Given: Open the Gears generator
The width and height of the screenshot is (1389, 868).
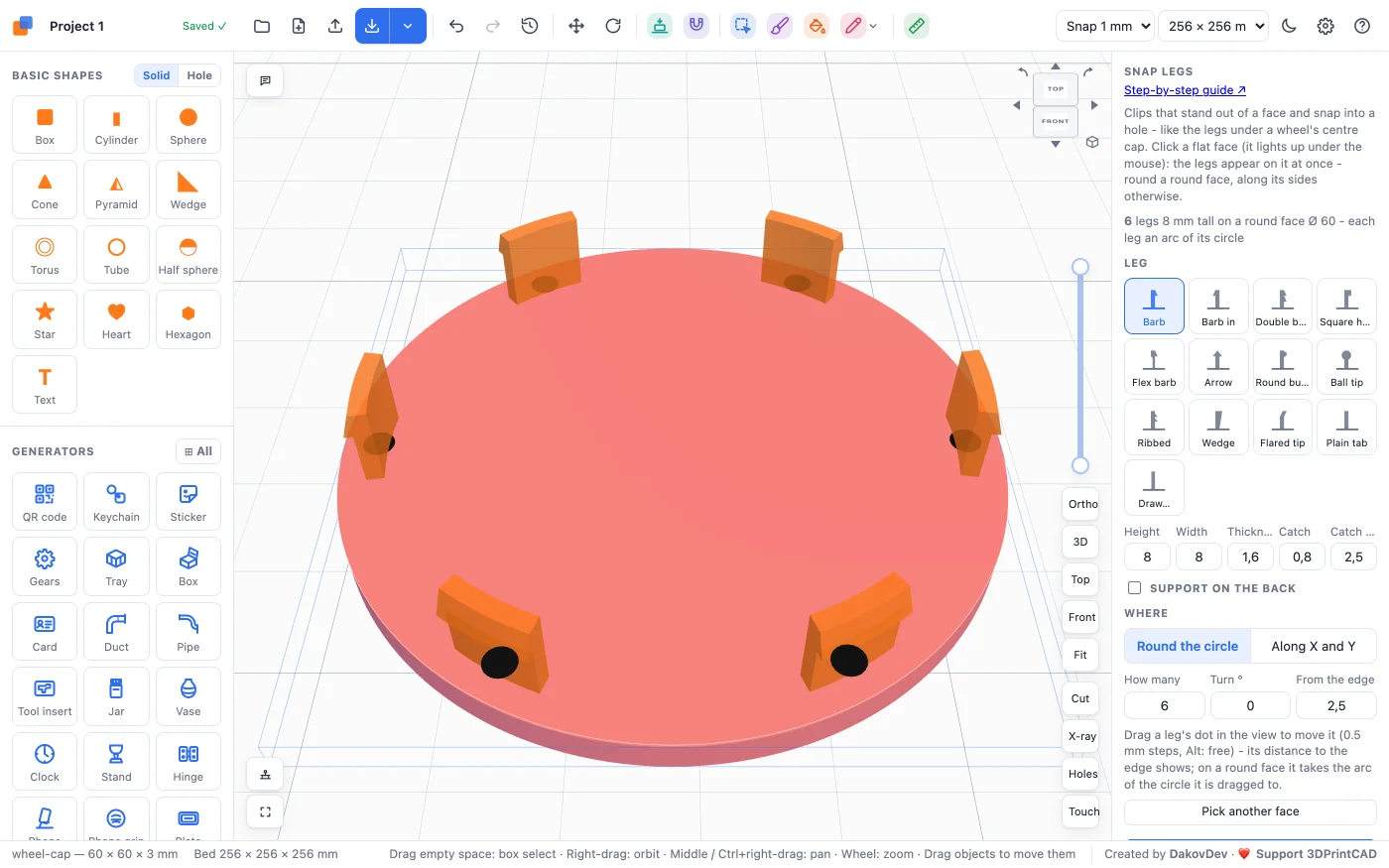Looking at the screenshot, I should [45, 566].
